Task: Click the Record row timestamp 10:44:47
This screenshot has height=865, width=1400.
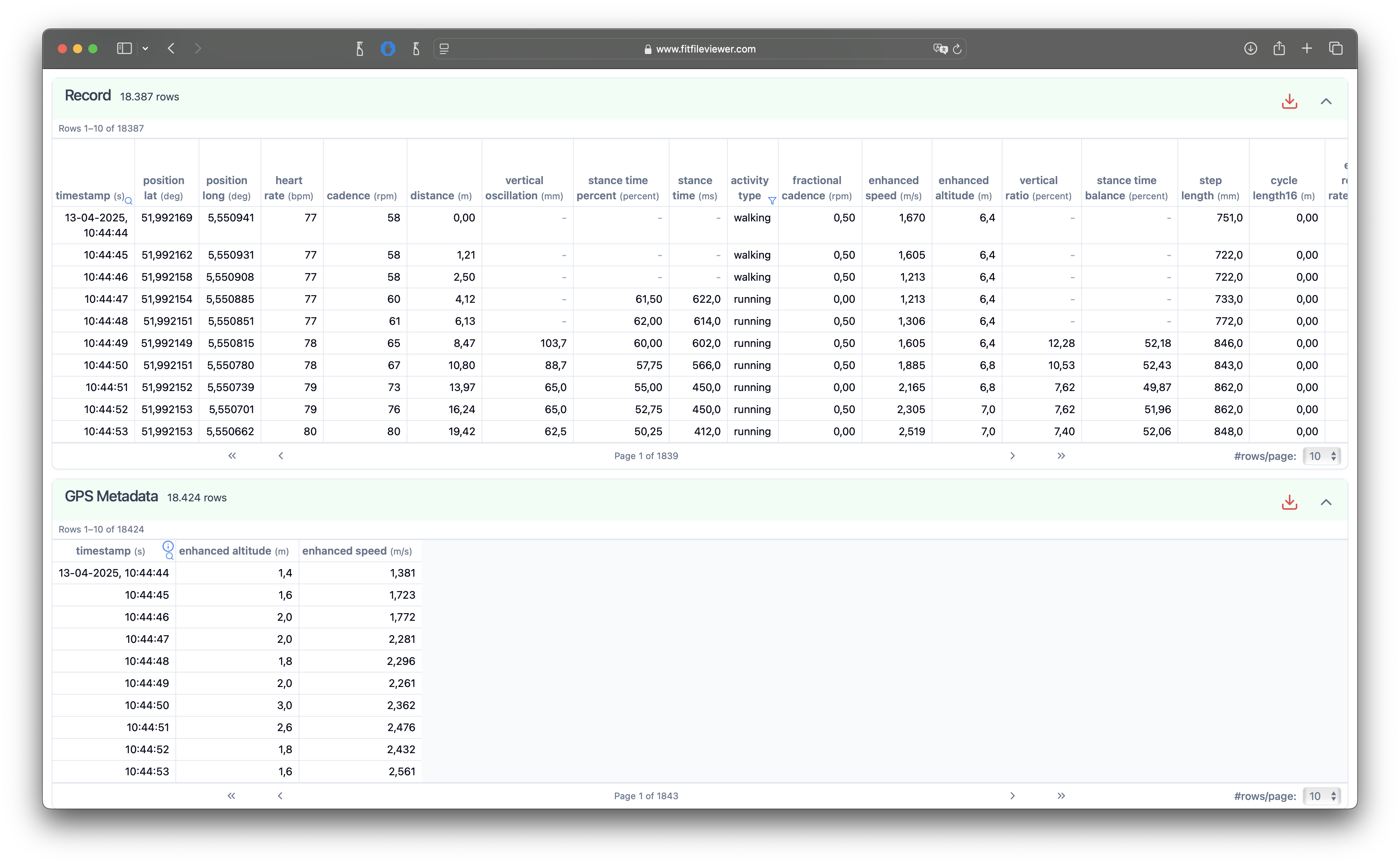Action: (106, 299)
